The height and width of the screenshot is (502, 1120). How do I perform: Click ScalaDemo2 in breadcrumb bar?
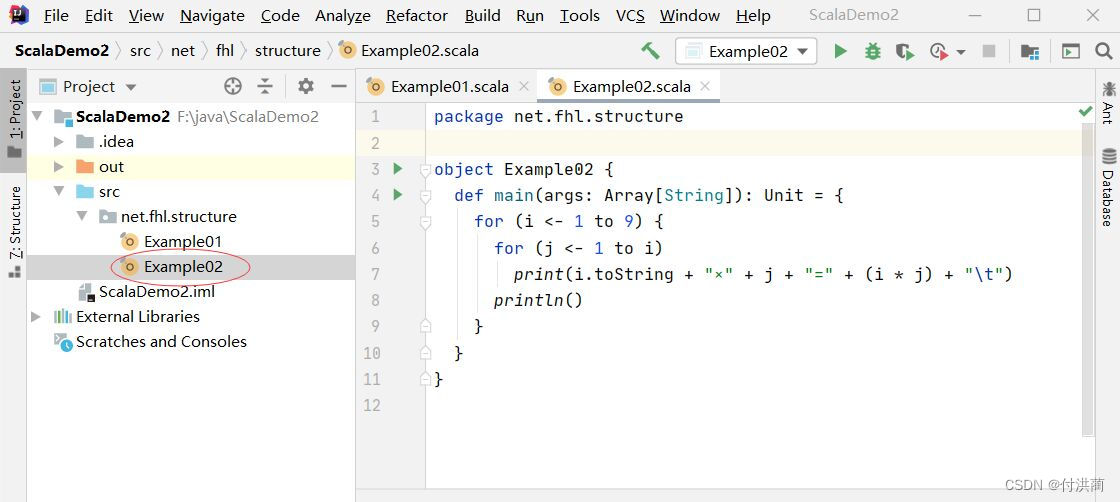point(62,51)
